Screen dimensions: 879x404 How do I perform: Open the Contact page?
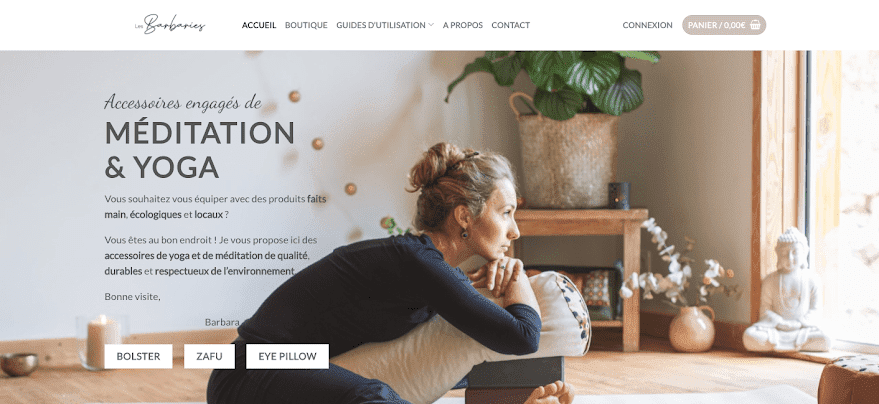coord(511,25)
